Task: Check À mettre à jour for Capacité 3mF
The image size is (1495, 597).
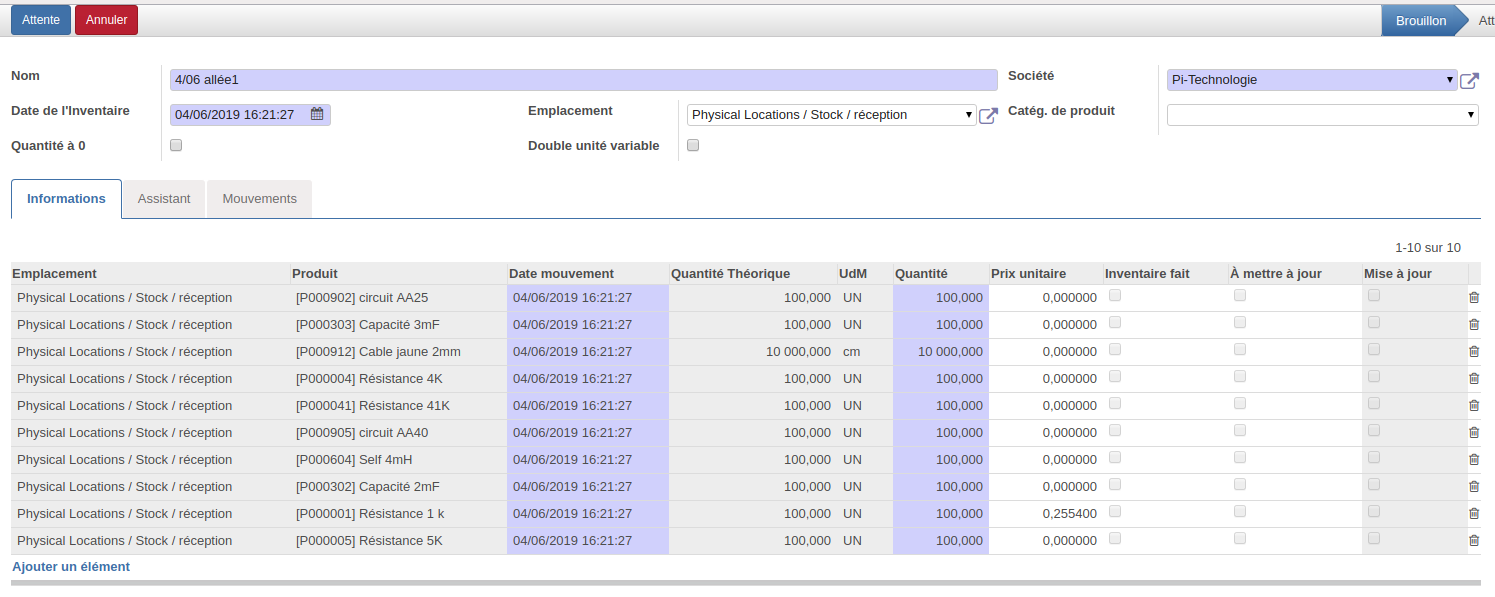Action: [x=1240, y=322]
